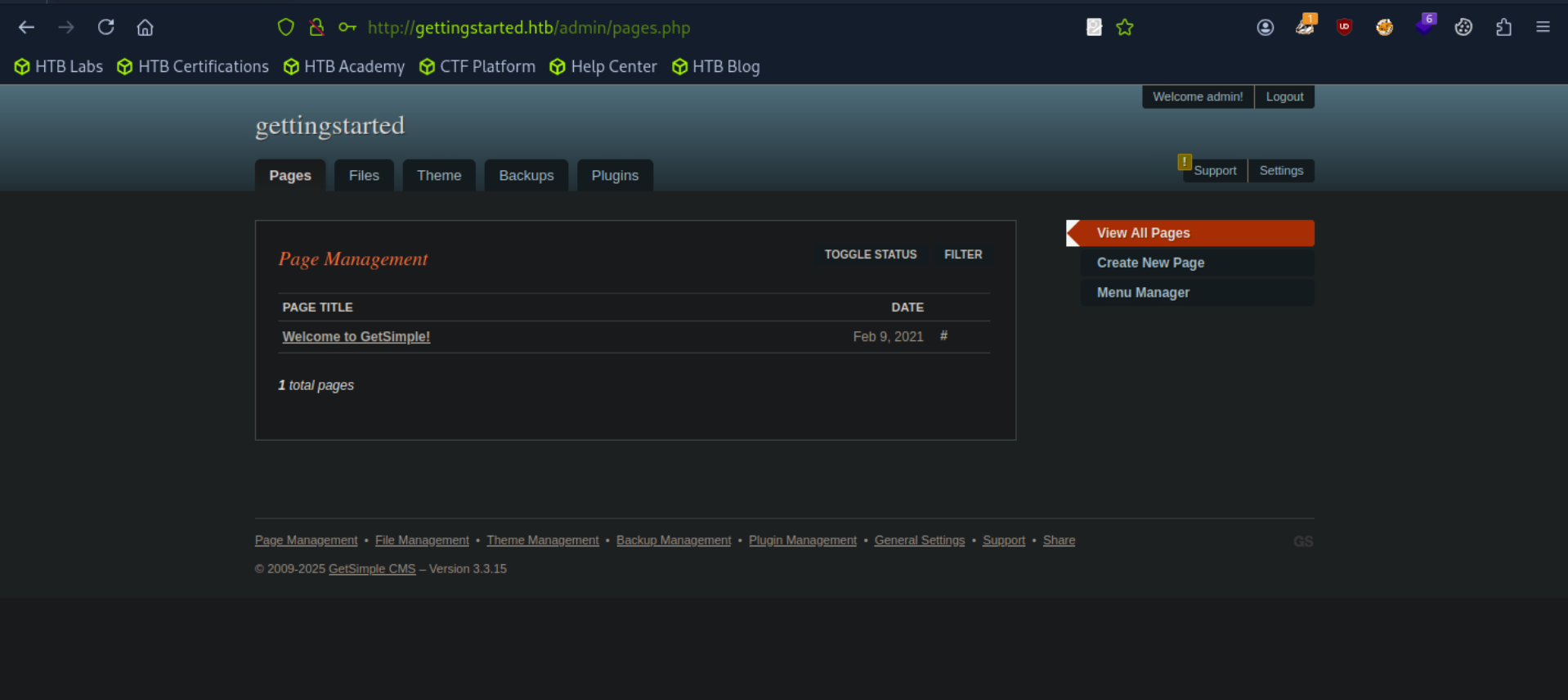Open the Firefox account icon
The height and width of the screenshot is (700, 1568).
tap(1265, 27)
